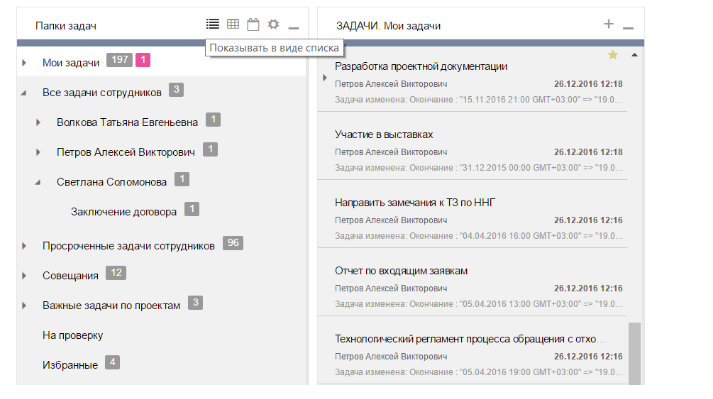Click the 4 badge next to Избранные
The width and height of the screenshot is (713, 399).
112,362
